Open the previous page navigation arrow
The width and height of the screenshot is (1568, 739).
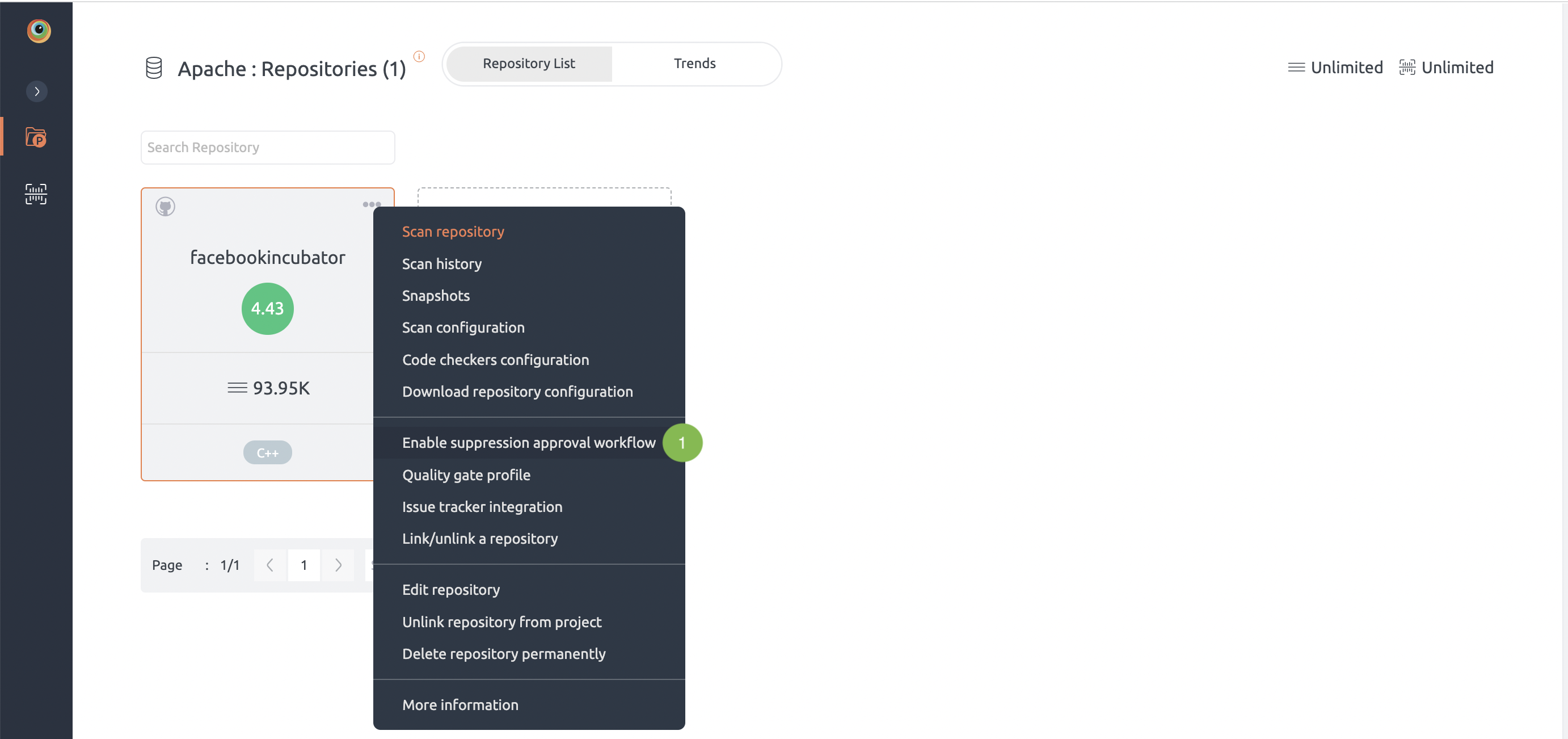point(270,565)
